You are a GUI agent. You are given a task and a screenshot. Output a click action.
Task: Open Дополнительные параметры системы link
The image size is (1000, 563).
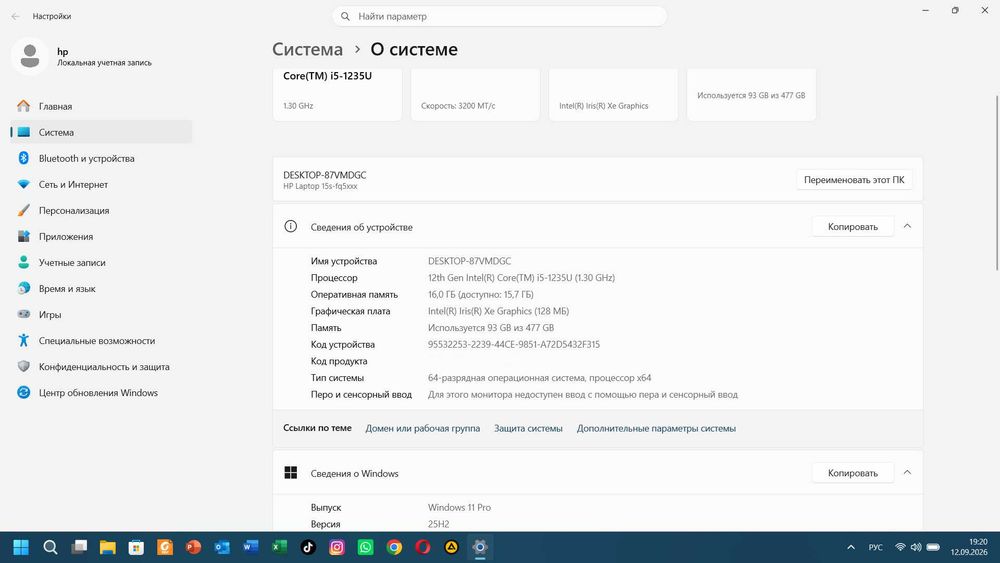tap(656, 428)
